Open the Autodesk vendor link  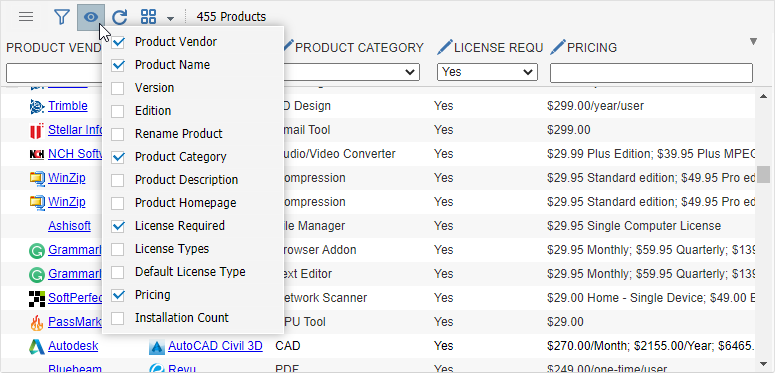[73, 346]
